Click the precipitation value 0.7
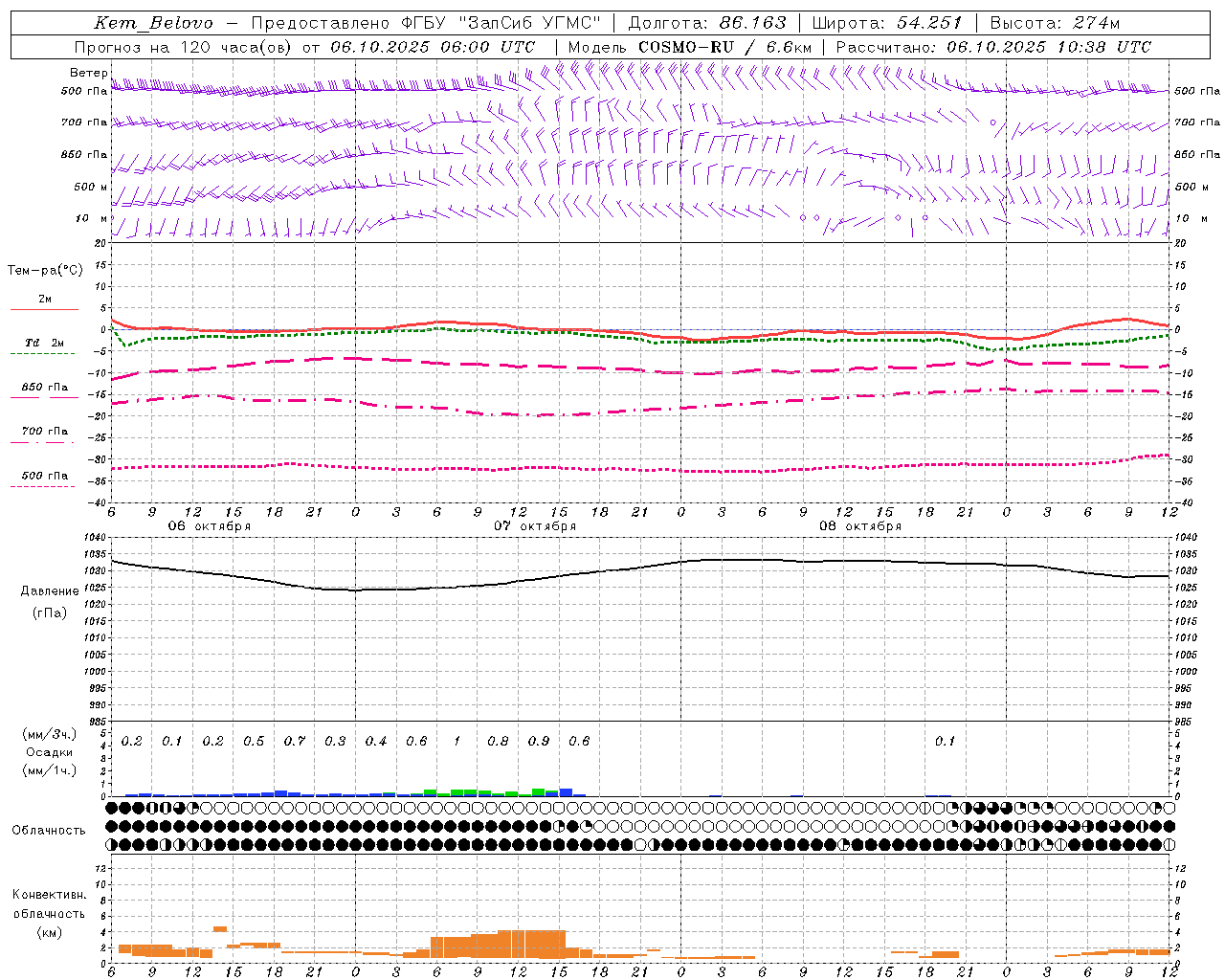This screenshot has width=1225, height=980. pos(295,742)
